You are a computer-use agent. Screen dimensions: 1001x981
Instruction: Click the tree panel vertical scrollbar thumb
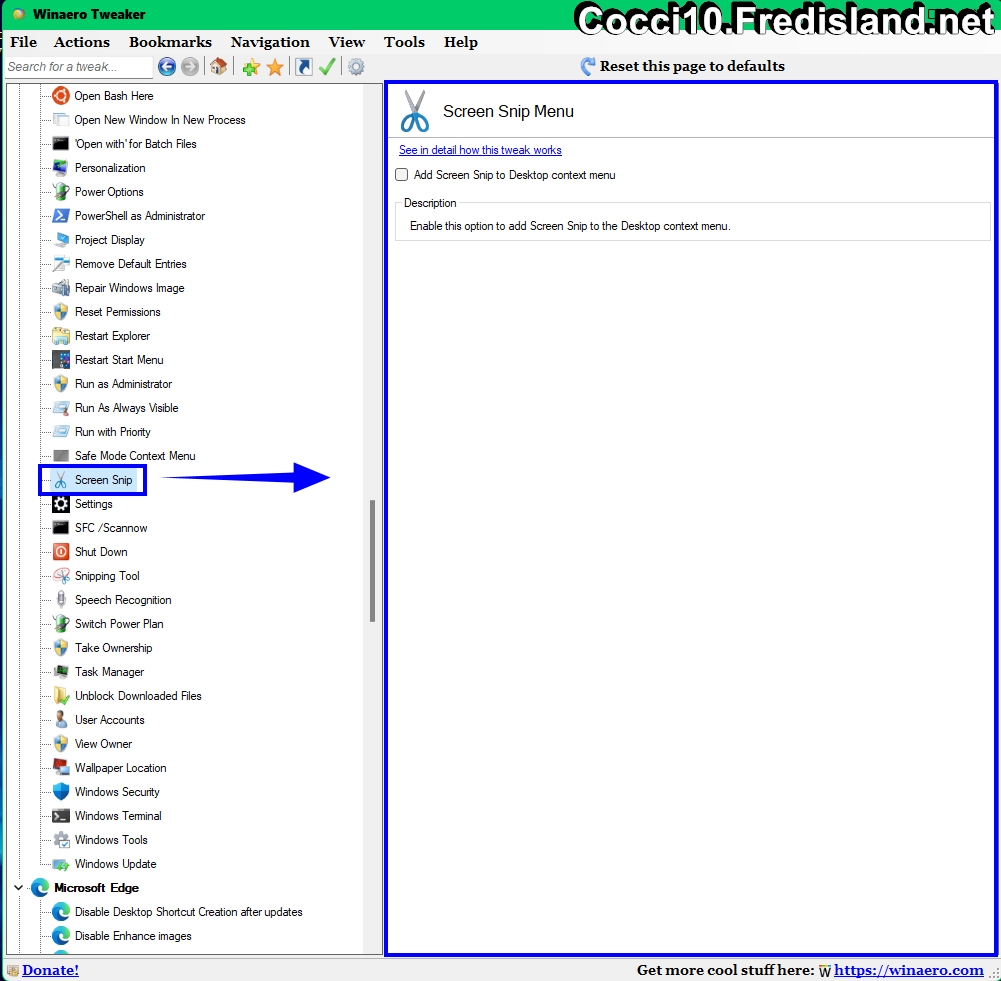(x=372, y=560)
